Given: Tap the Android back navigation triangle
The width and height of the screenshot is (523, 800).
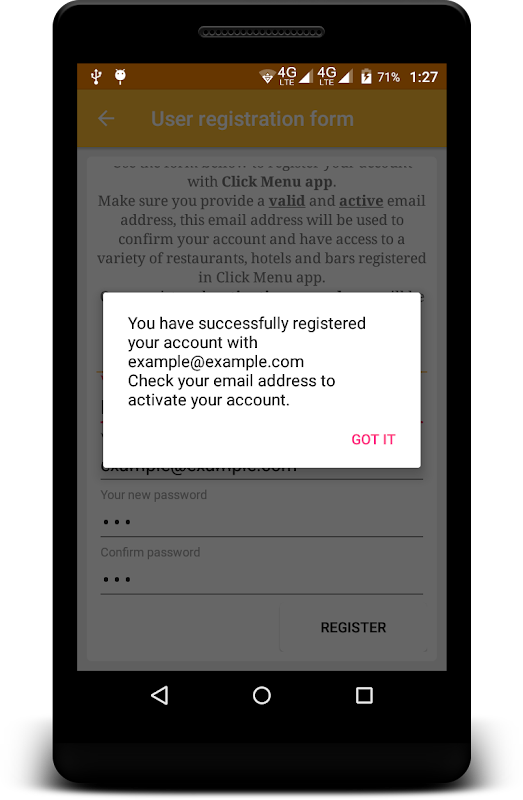Looking at the screenshot, I should coord(160,695).
